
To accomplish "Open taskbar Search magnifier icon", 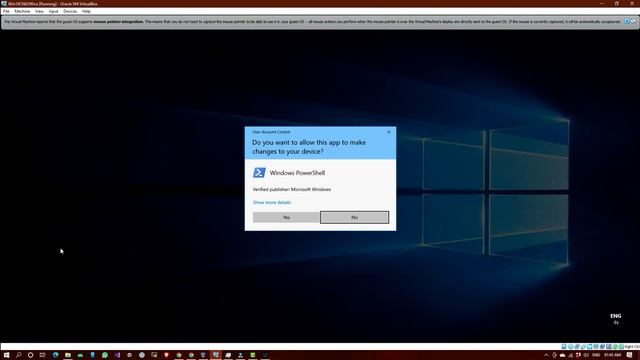I will (x=18, y=355).
